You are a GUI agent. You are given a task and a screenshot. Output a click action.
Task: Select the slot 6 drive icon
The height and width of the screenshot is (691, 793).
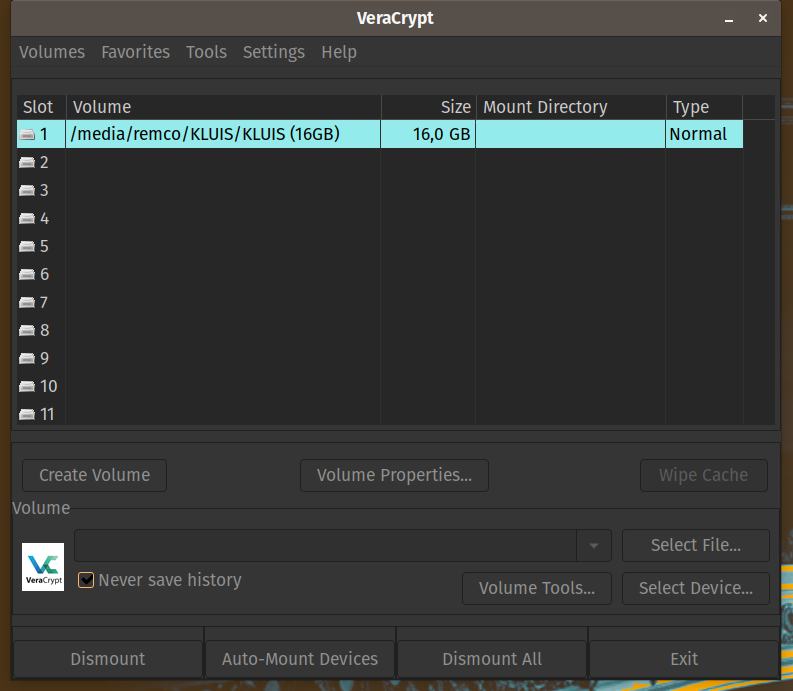[27, 274]
